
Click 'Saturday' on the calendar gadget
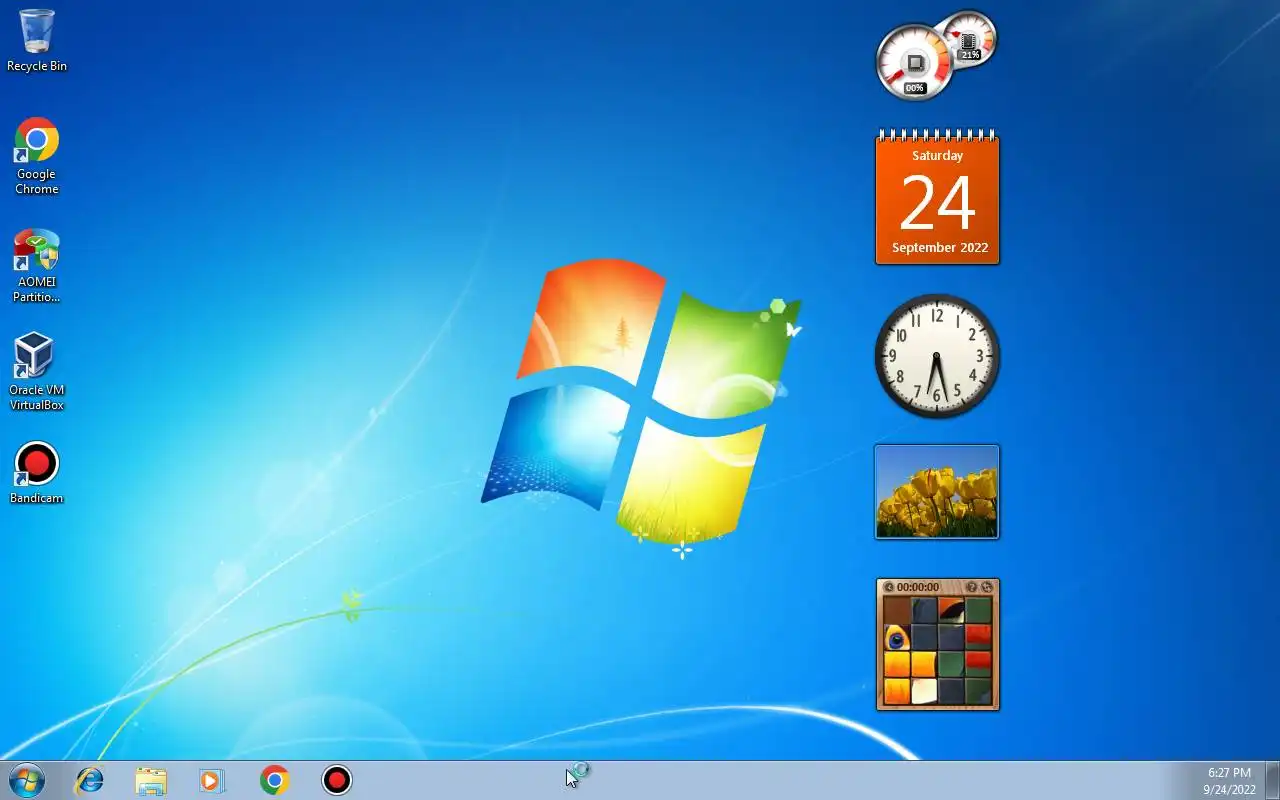click(x=937, y=155)
